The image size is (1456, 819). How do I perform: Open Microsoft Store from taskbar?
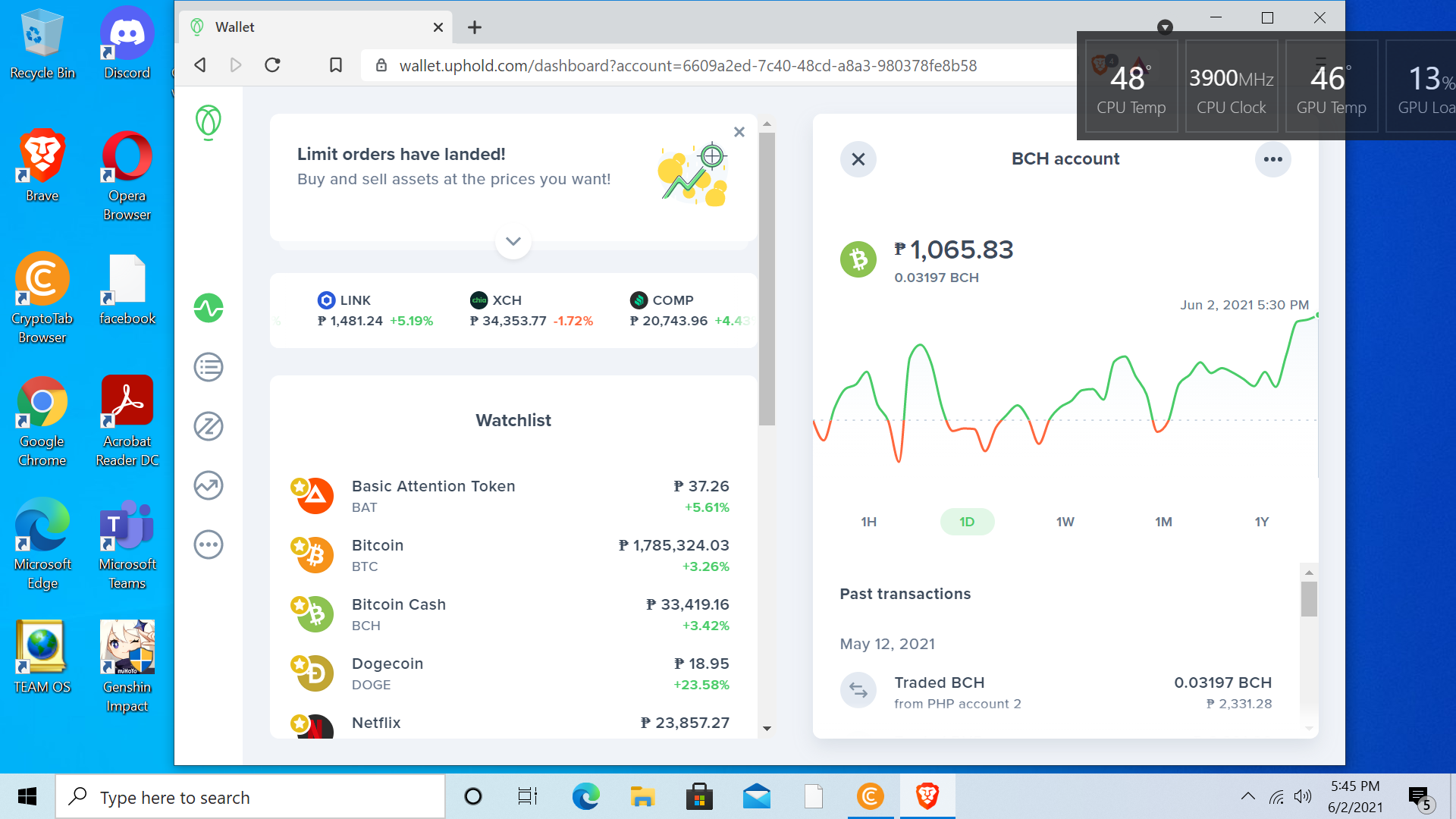pos(699,796)
